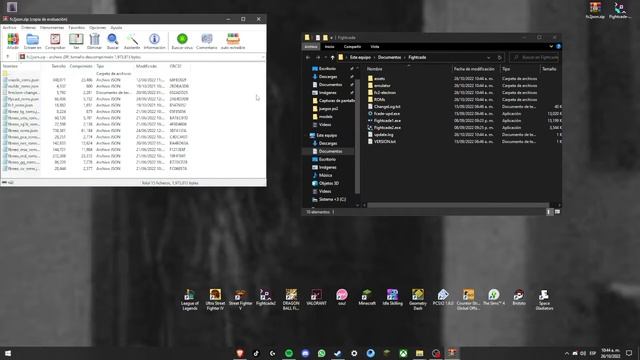Click the Buscar magnifier icon in WinRAR
This screenshot has height=360, width=640.
click(x=113, y=41)
